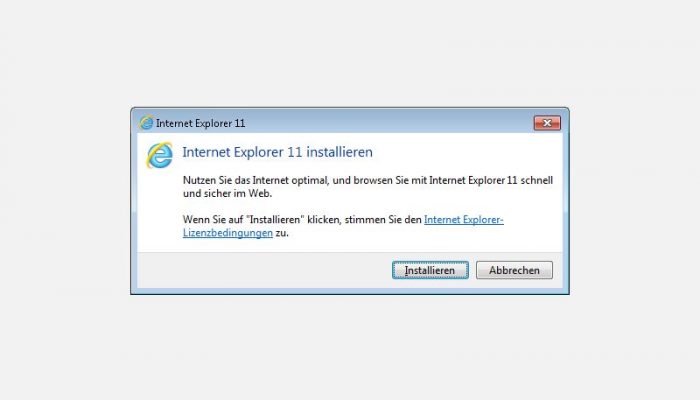700x400 pixels.
Task: Close the Internet Explorer 11 dialog
Action: (547, 123)
